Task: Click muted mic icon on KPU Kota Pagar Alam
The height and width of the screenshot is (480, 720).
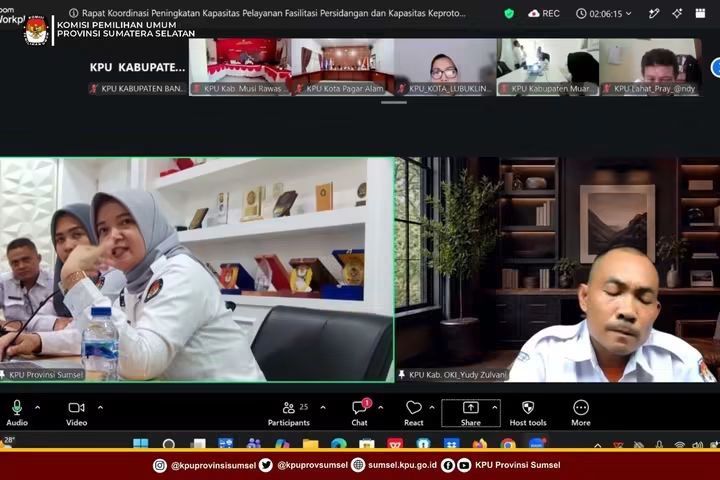Action: coord(299,89)
